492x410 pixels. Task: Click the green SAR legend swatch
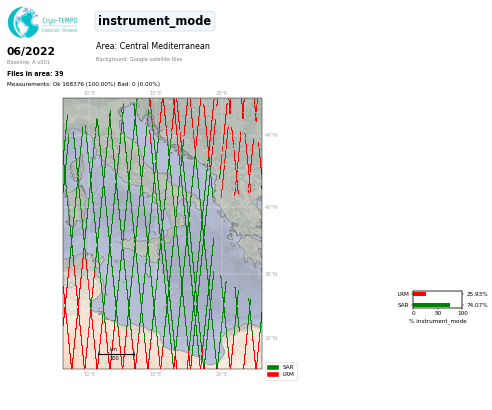273,367
